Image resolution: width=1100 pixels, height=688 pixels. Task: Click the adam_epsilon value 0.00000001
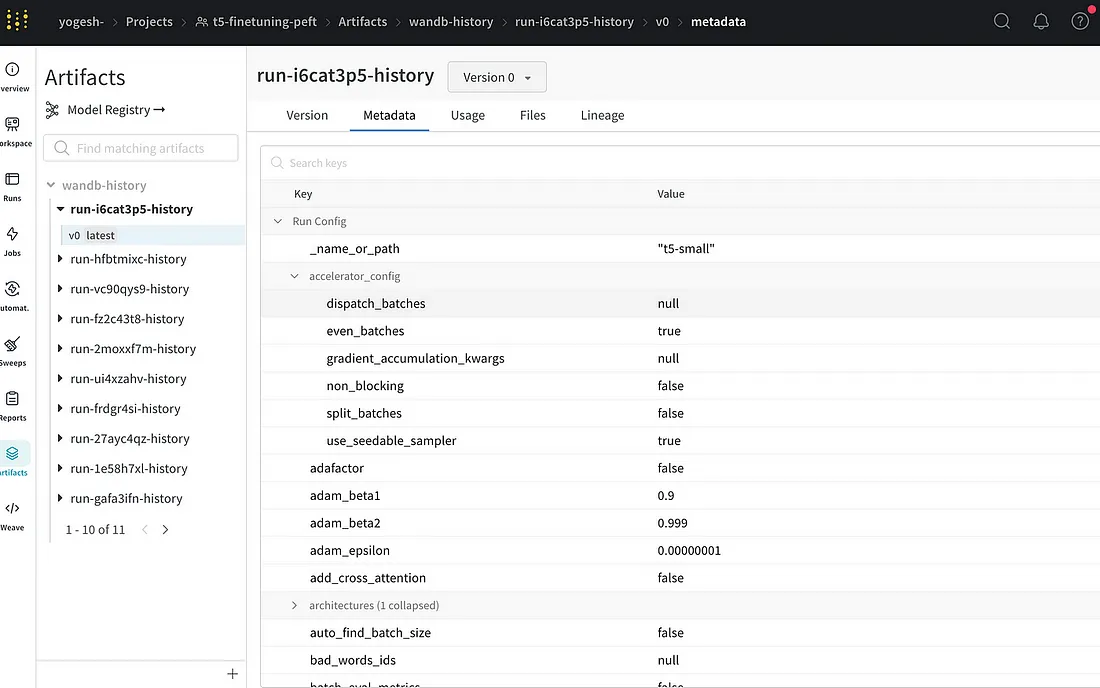689,551
